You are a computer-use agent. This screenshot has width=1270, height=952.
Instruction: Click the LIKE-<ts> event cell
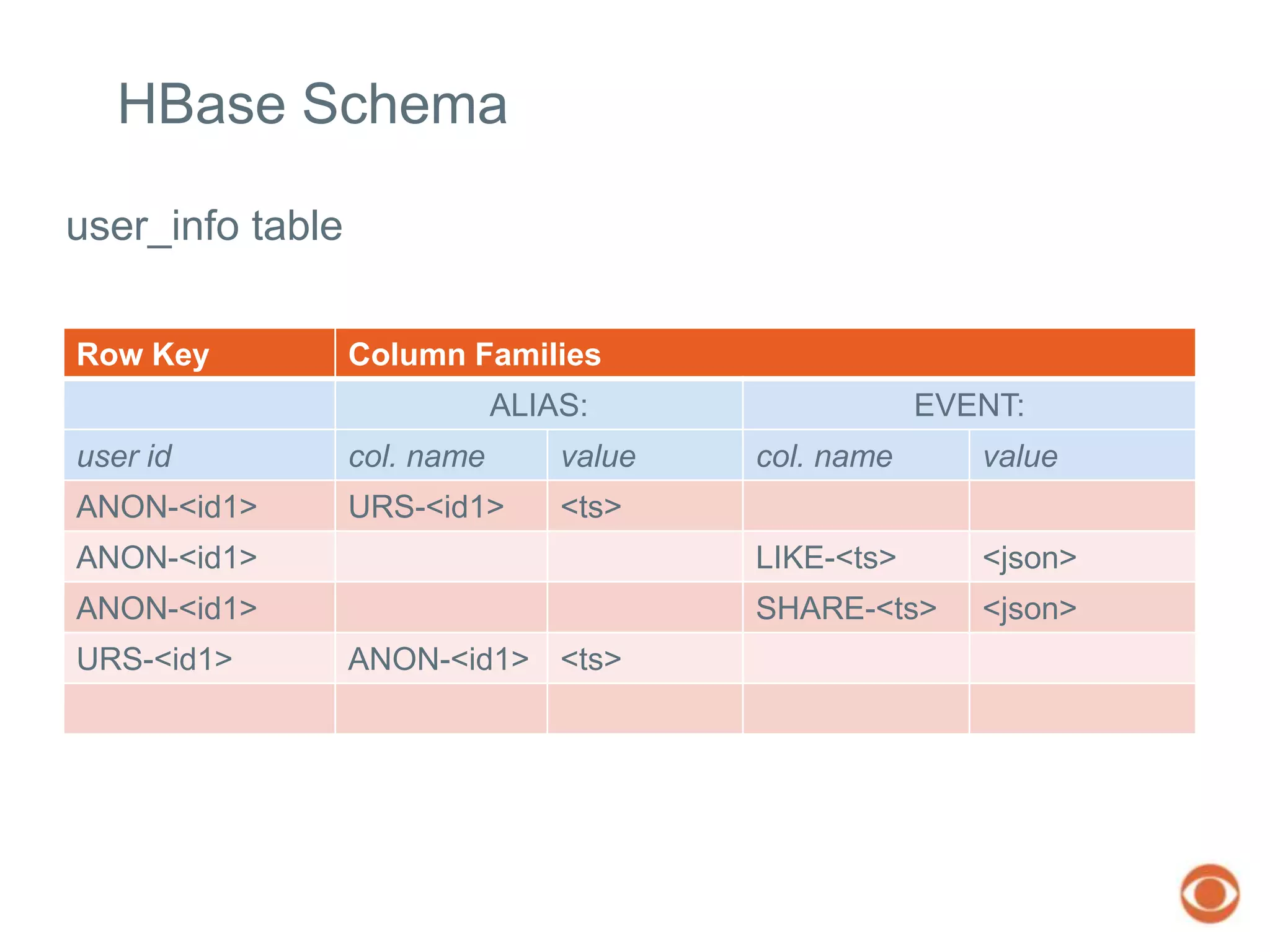coord(856,558)
